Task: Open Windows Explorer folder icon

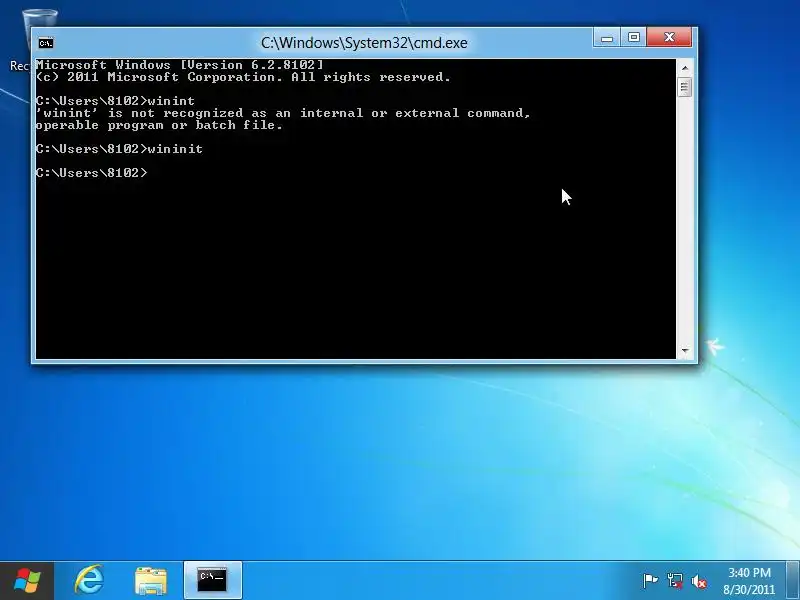Action: tap(151, 581)
